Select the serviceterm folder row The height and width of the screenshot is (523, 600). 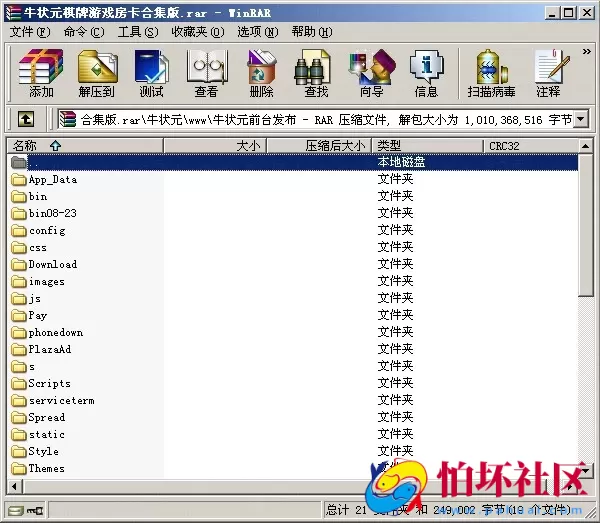[x=293, y=401]
